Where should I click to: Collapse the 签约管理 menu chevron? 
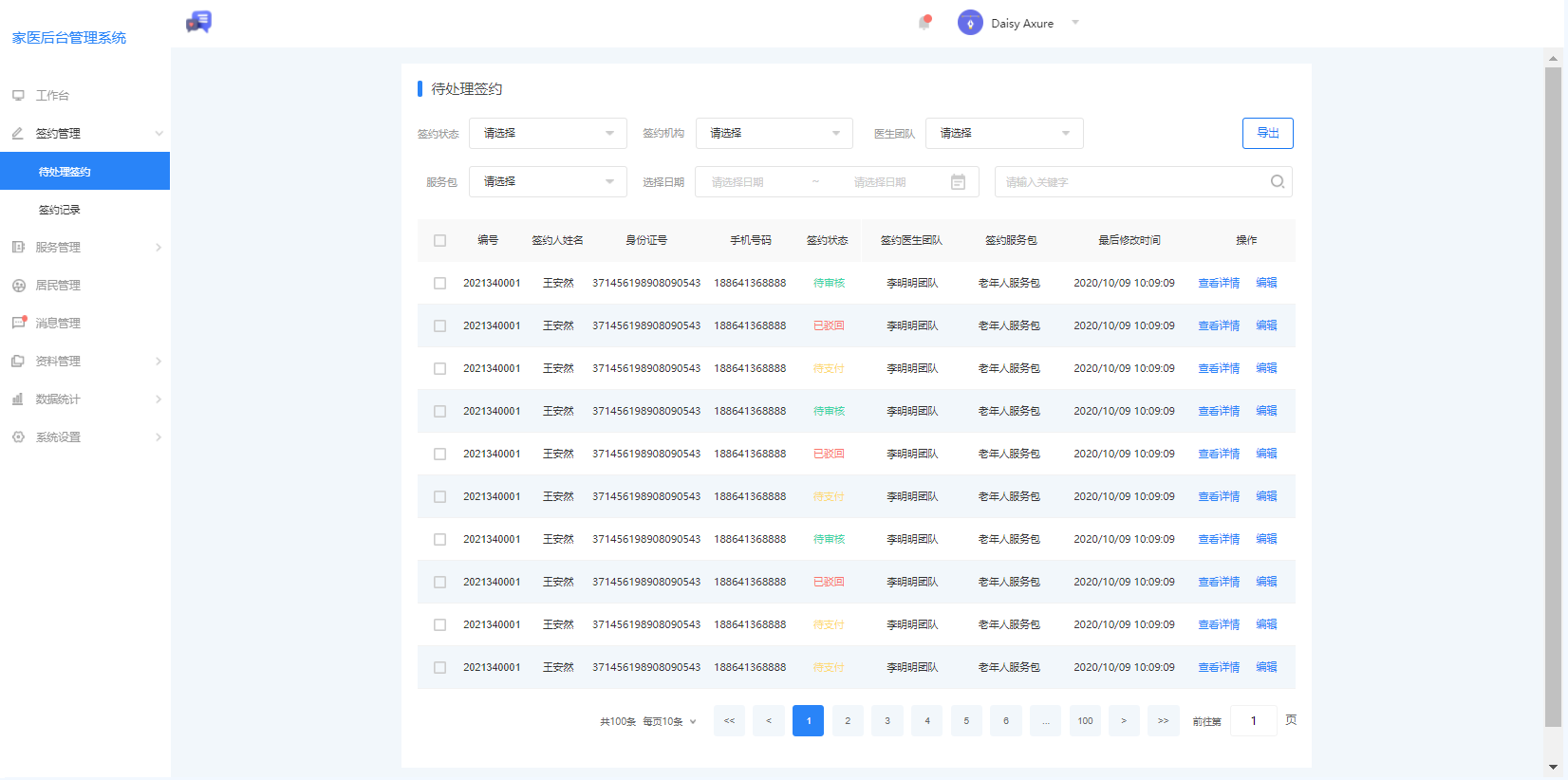point(159,133)
